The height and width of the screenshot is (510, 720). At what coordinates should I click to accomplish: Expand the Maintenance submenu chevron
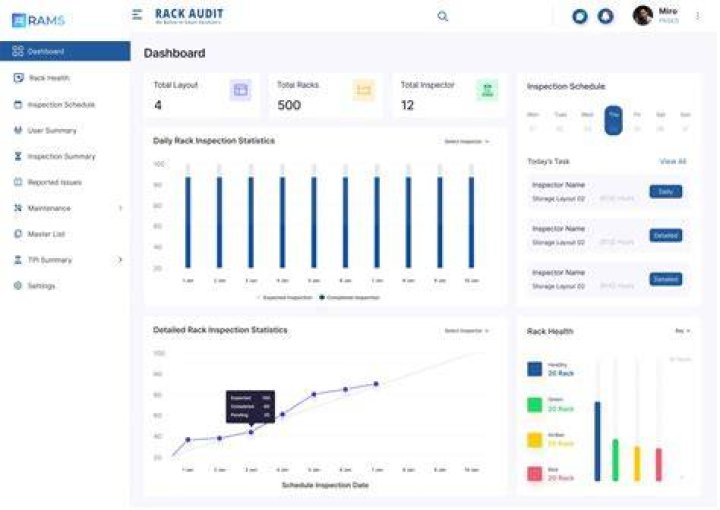(121, 208)
